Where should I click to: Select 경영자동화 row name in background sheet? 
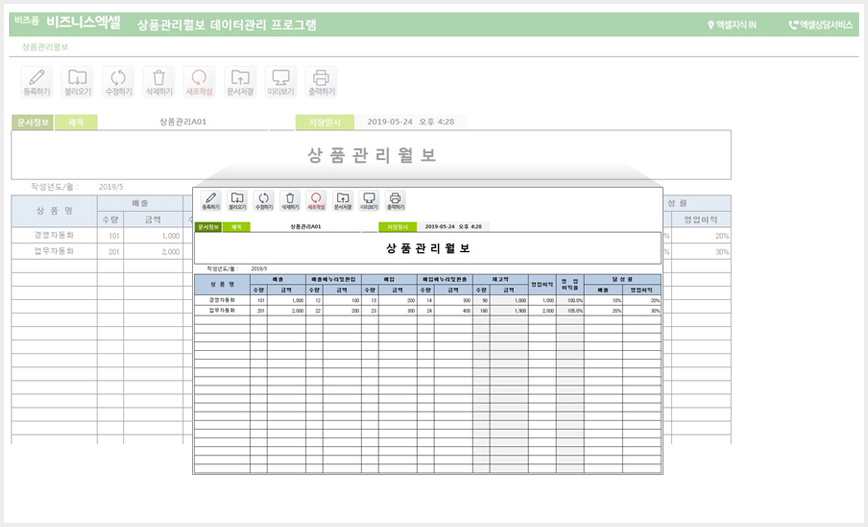click(54, 235)
